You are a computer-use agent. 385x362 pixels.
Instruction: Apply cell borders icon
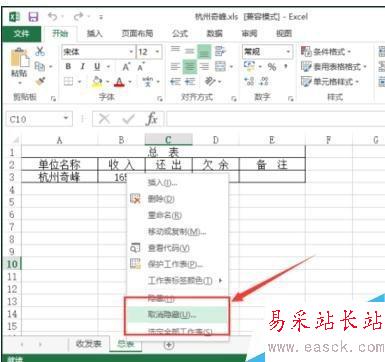pos(69,81)
